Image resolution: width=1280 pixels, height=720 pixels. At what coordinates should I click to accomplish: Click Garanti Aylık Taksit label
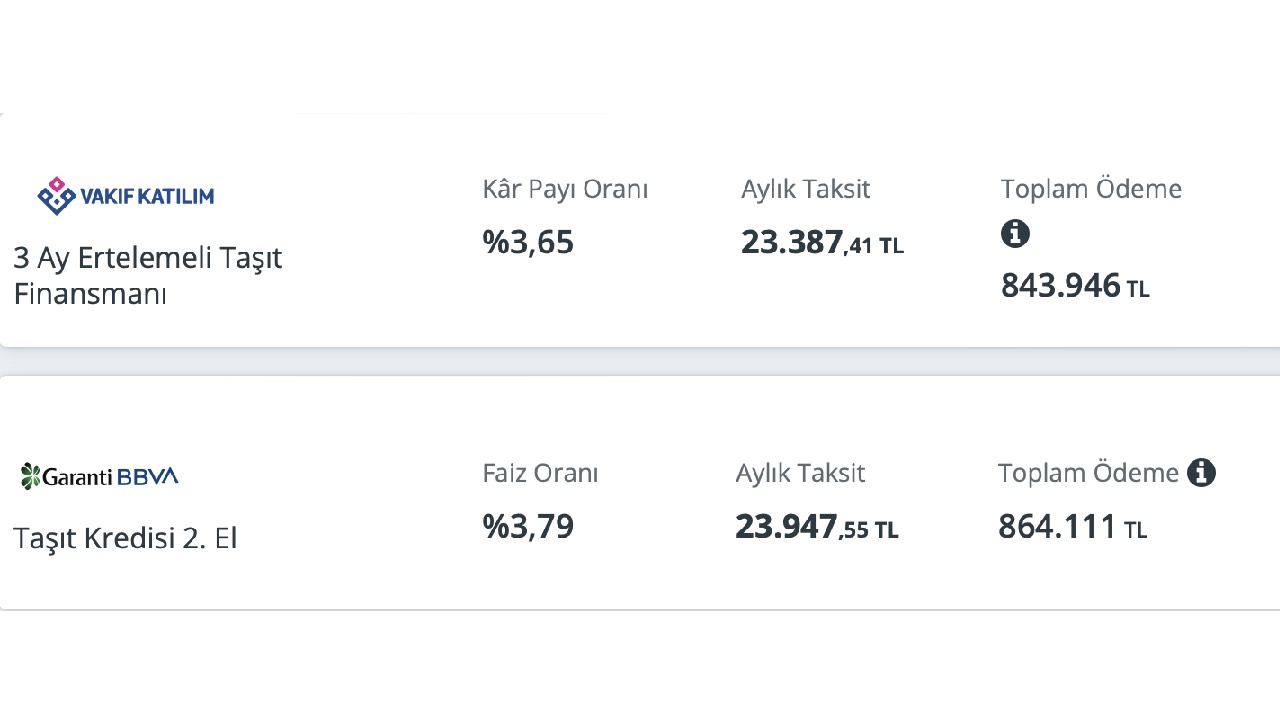tap(800, 473)
